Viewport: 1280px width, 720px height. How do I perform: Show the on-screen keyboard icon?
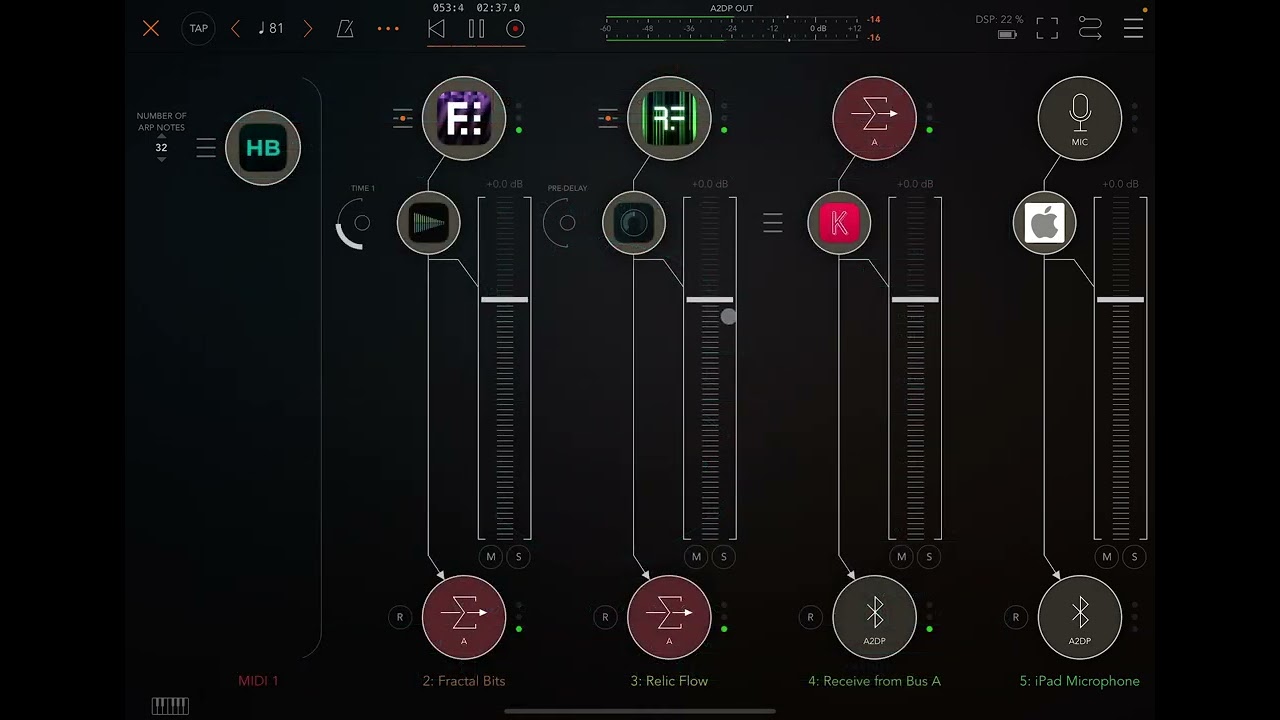point(170,706)
